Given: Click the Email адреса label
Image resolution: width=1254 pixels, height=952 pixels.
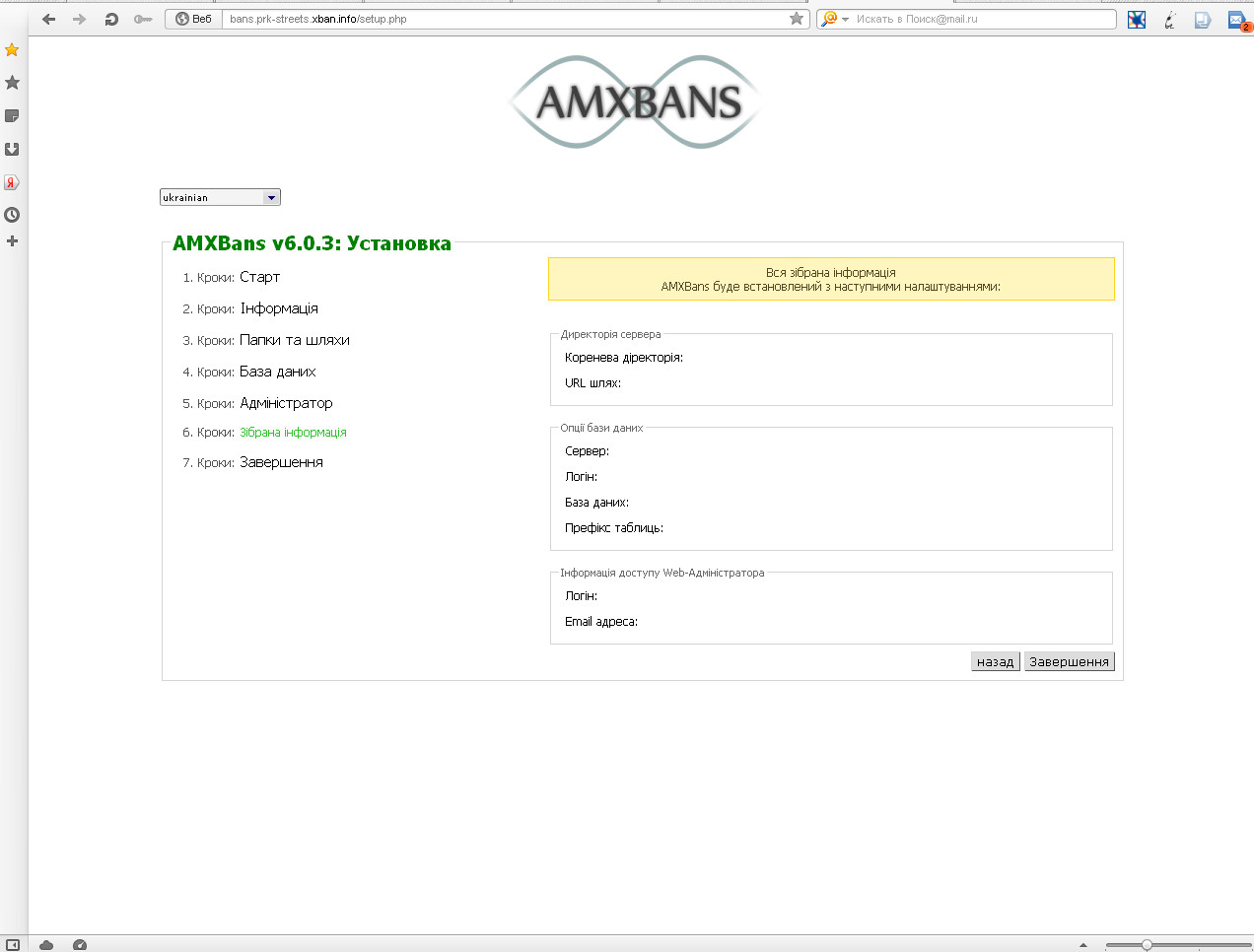Looking at the screenshot, I should (601, 622).
